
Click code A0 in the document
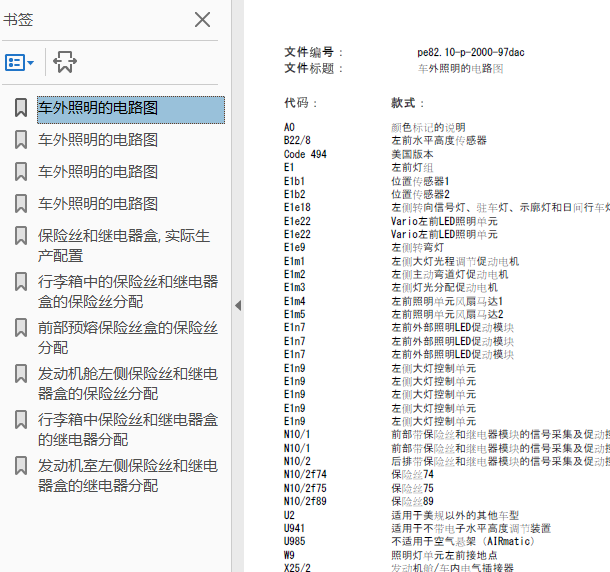[x=289, y=127]
